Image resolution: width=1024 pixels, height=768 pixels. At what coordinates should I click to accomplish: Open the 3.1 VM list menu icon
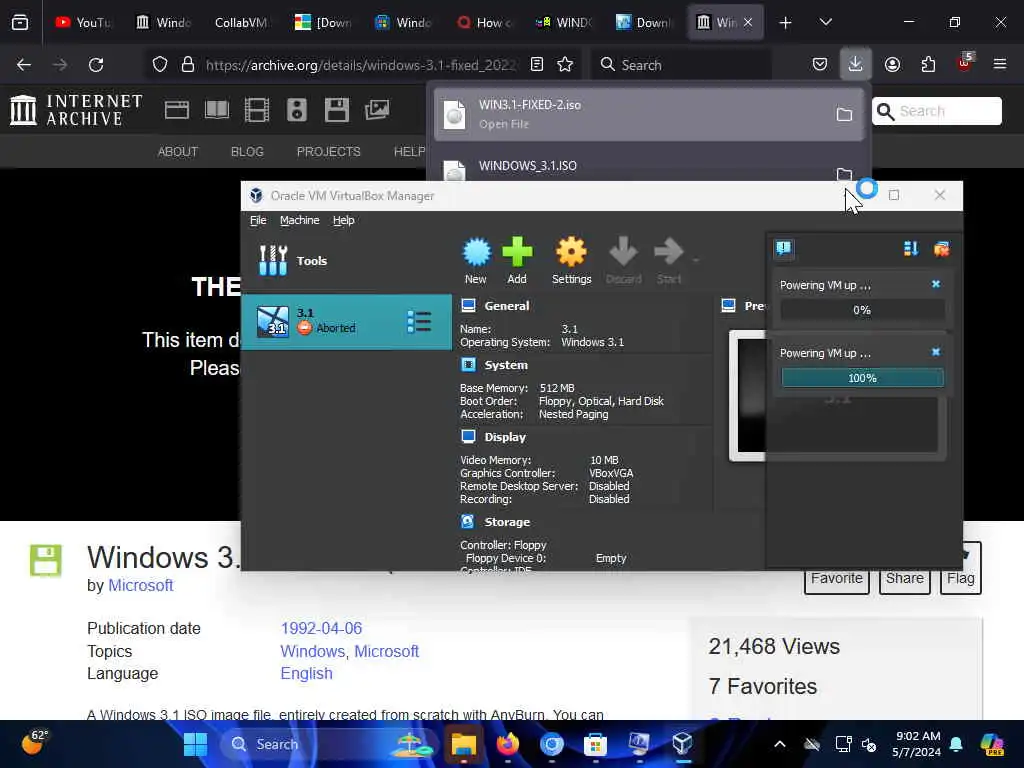point(419,321)
